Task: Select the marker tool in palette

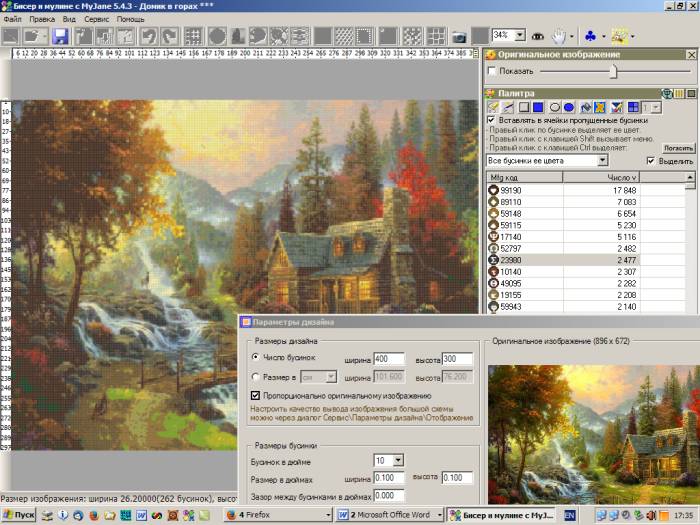Action: (493, 107)
